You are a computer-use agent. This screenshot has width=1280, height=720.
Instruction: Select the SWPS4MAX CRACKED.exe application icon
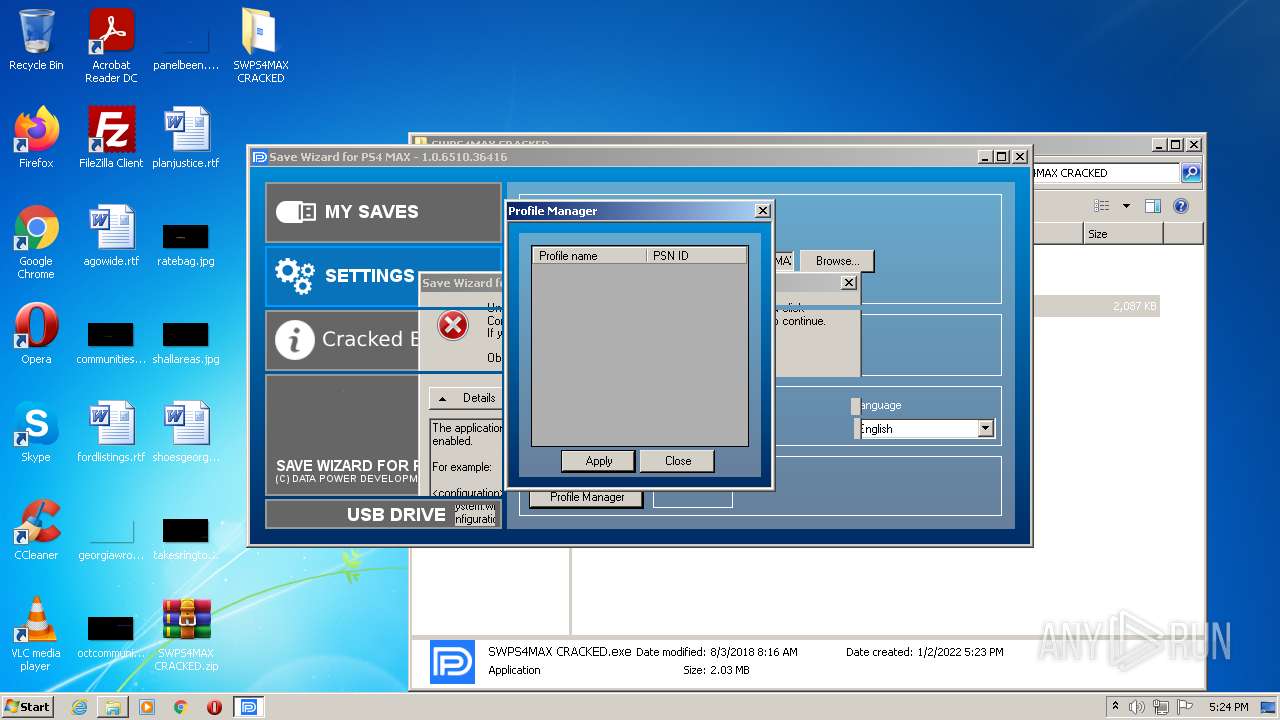click(x=452, y=662)
